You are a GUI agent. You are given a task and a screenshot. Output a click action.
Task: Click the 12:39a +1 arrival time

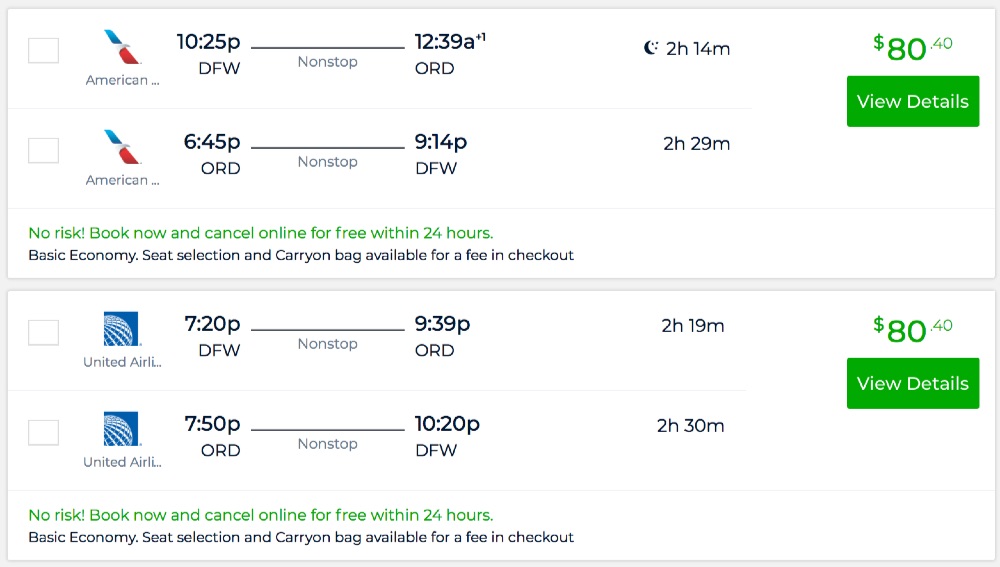[450, 42]
